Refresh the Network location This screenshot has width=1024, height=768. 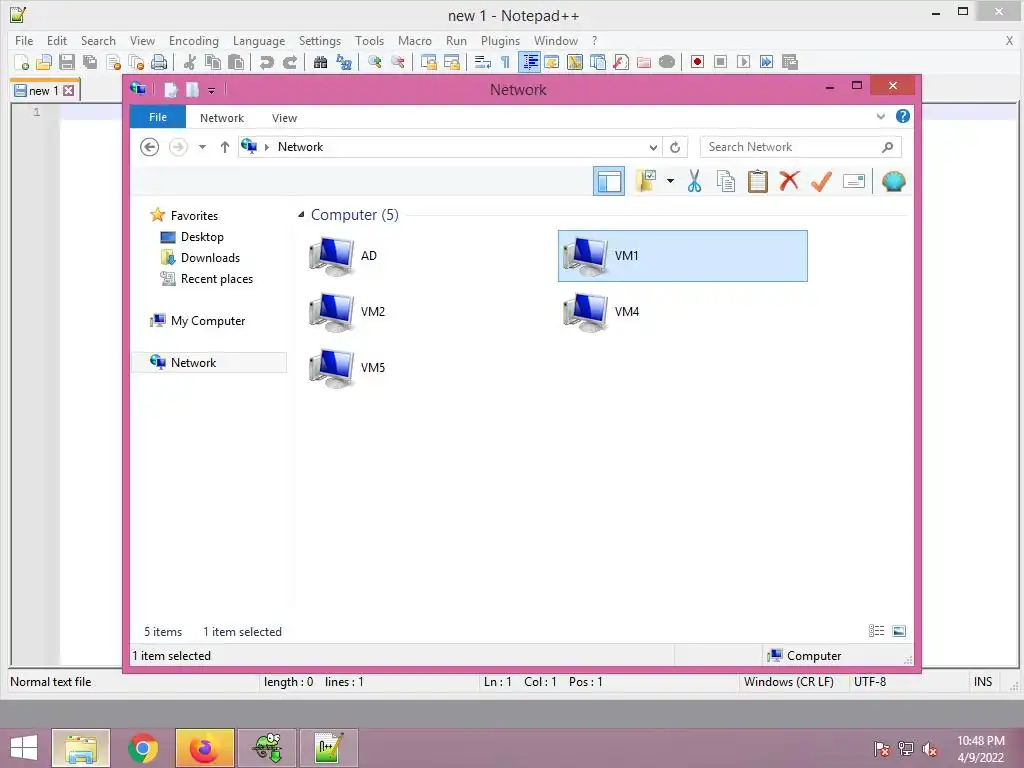pos(675,148)
